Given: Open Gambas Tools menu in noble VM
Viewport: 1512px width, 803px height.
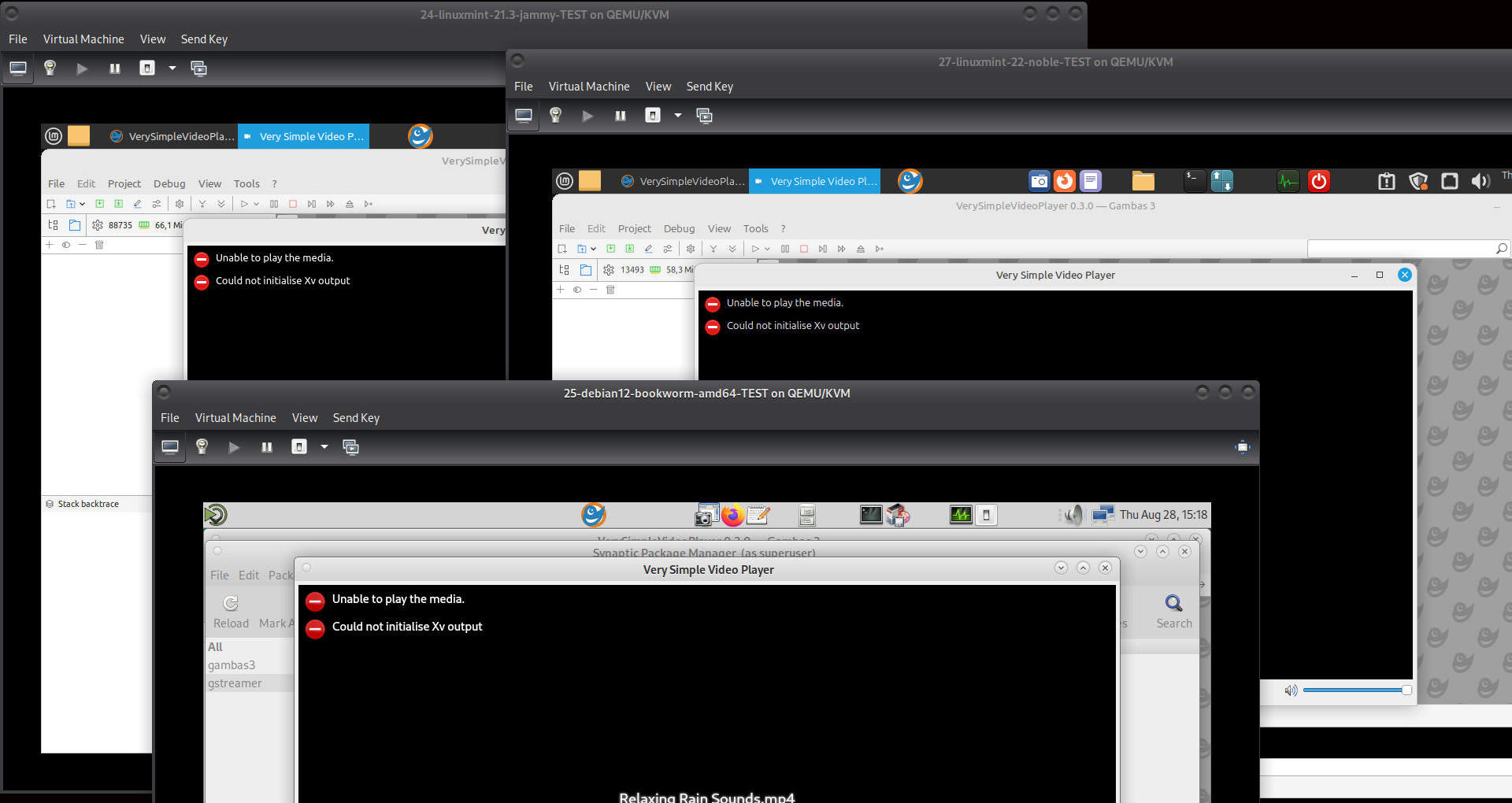Looking at the screenshot, I should pyautogui.click(x=755, y=229).
